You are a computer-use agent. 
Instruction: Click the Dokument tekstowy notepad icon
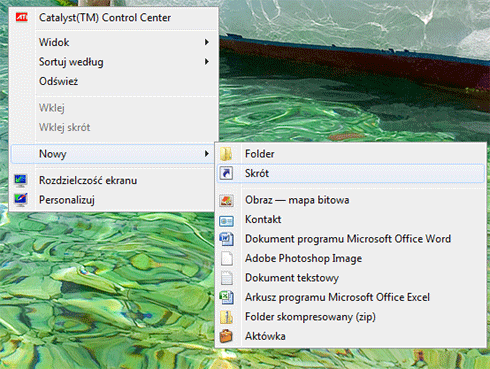(227, 278)
